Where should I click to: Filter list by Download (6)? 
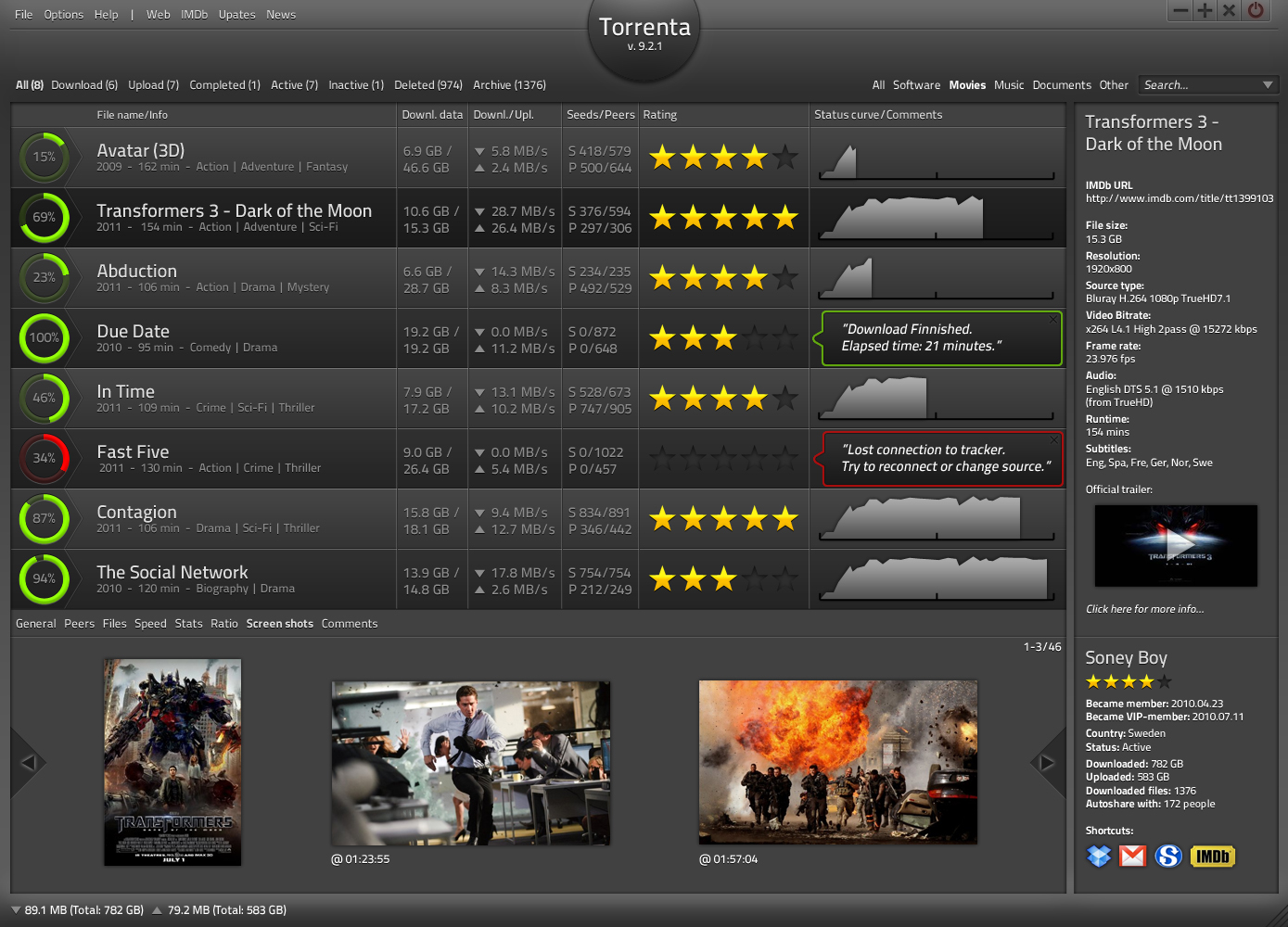click(84, 85)
